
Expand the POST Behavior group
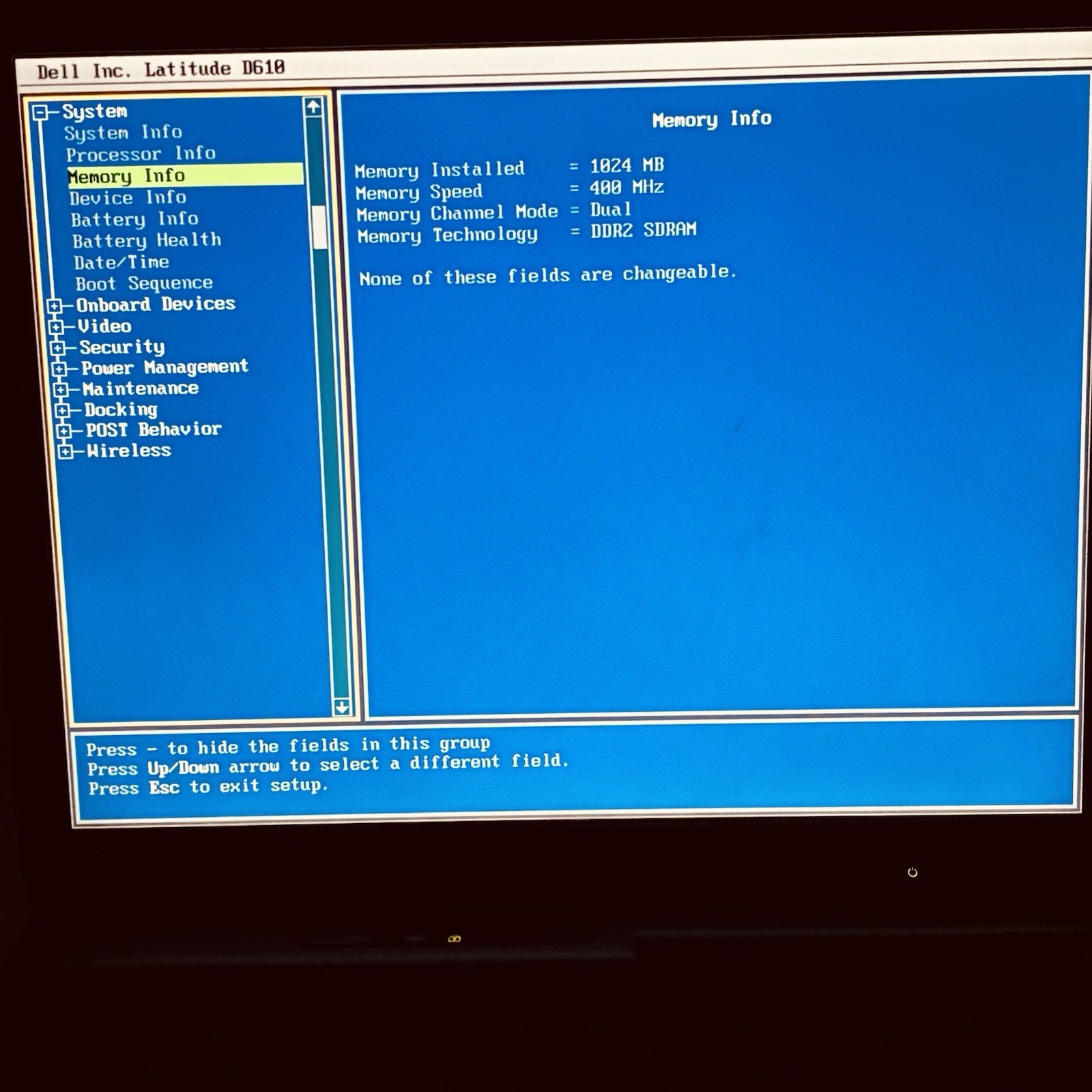[x=64, y=431]
